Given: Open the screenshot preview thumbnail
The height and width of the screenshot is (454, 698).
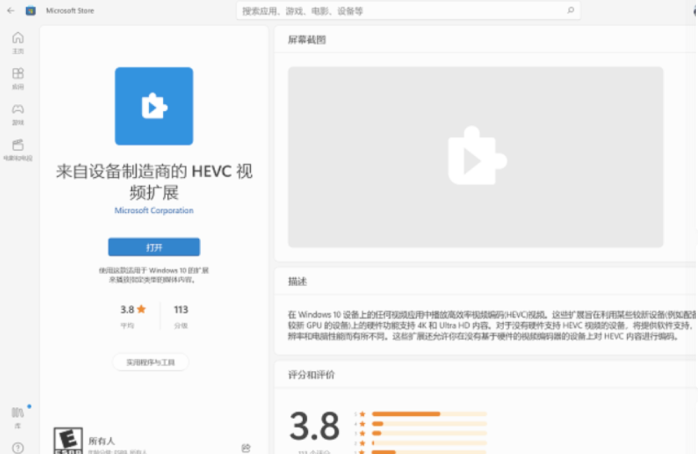Looking at the screenshot, I should tap(475, 157).
